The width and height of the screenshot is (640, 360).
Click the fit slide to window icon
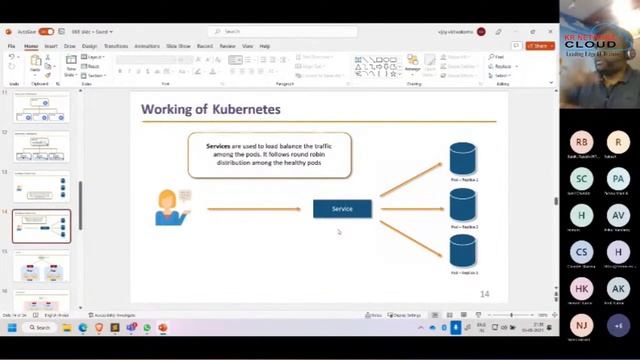click(554, 315)
